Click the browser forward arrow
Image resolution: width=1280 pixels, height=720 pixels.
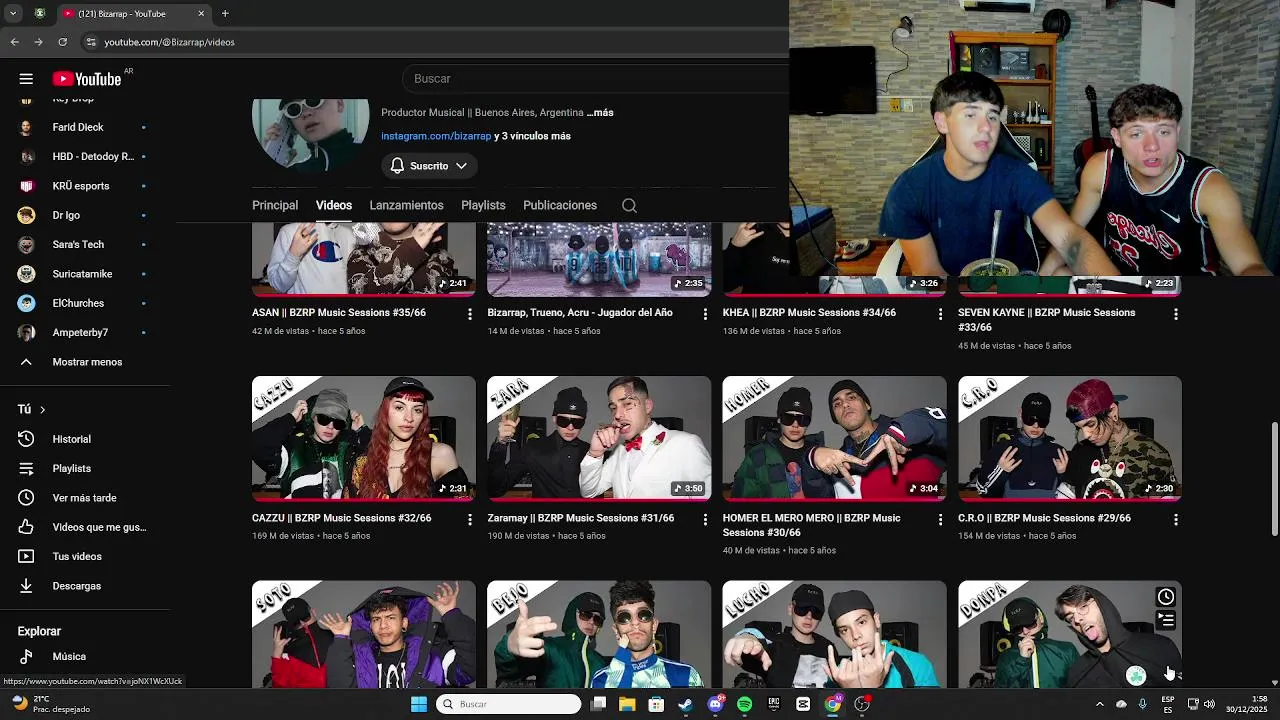[38, 42]
